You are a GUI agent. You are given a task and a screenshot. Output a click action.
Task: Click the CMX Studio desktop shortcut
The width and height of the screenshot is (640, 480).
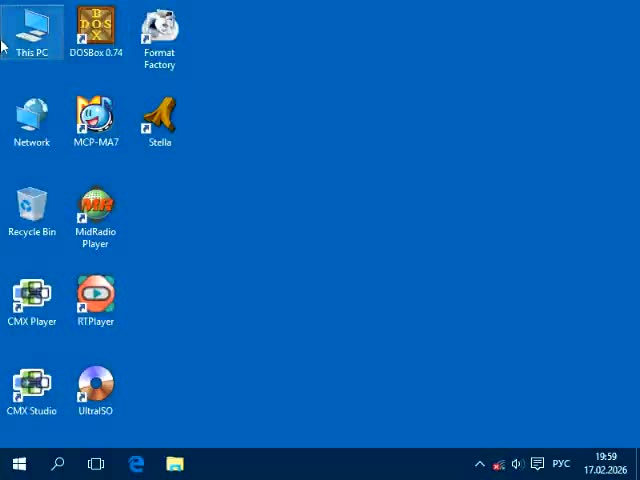tap(32, 387)
